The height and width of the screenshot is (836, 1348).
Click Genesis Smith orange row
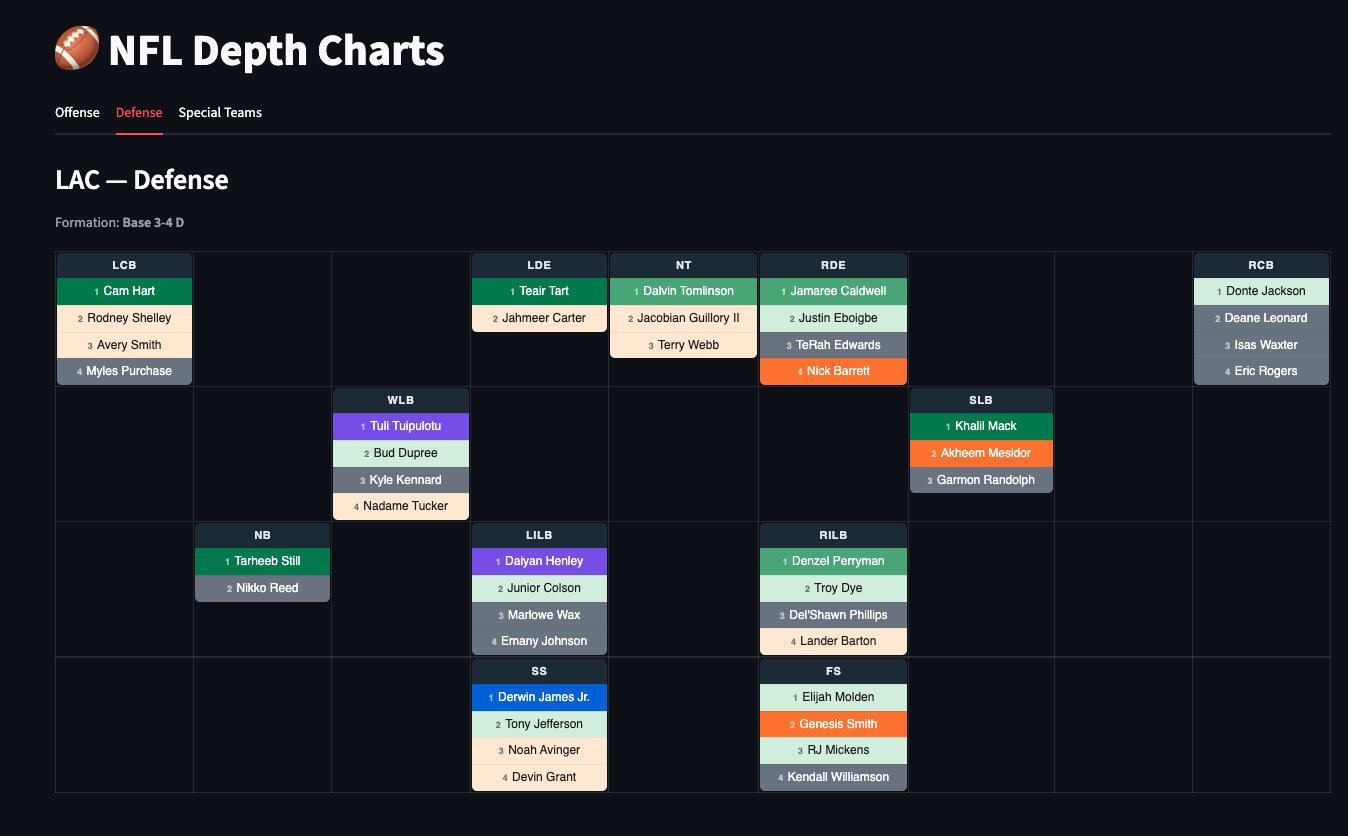833,724
